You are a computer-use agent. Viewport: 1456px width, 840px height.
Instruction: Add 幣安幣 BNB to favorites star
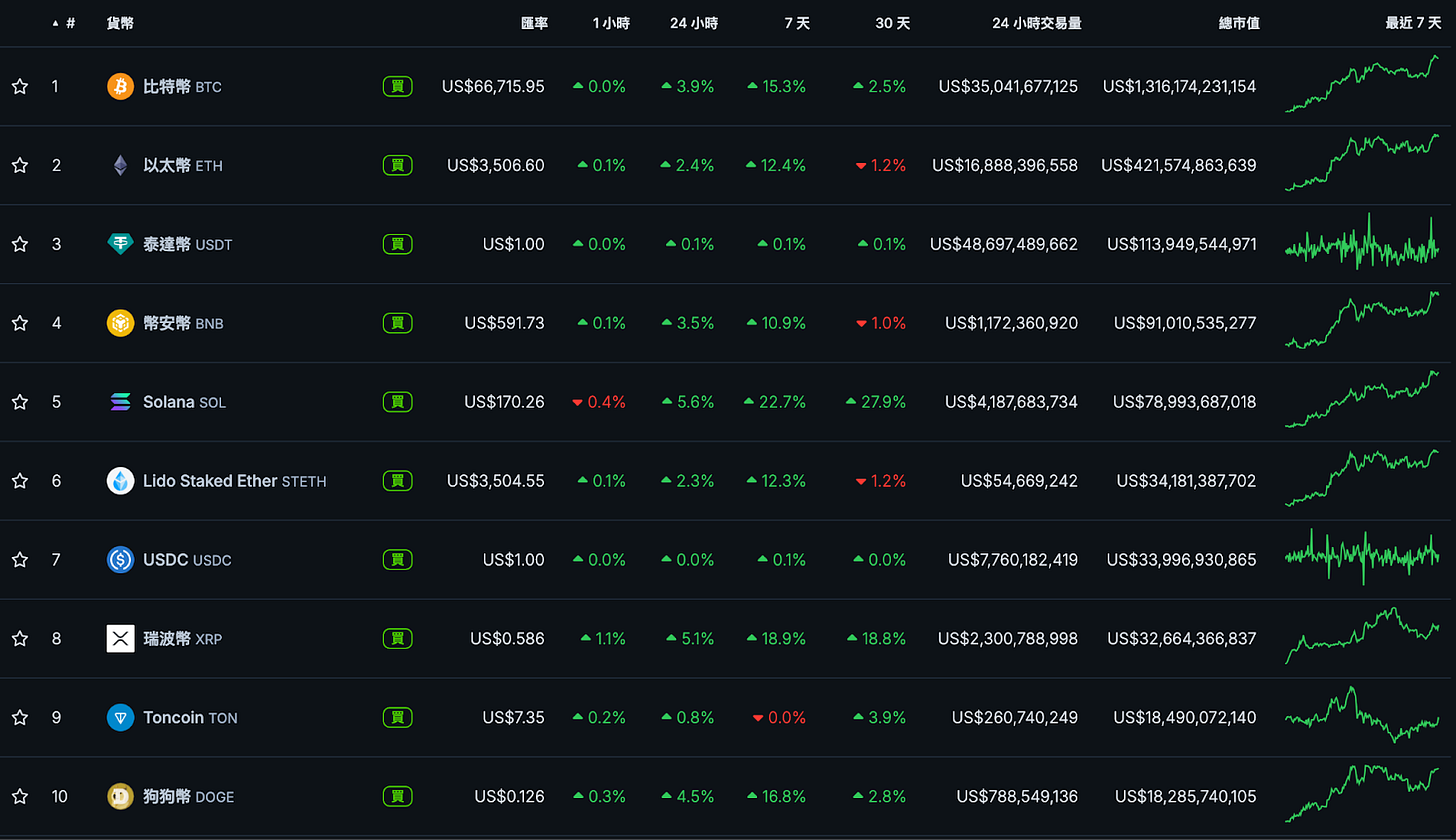[20, 323]
